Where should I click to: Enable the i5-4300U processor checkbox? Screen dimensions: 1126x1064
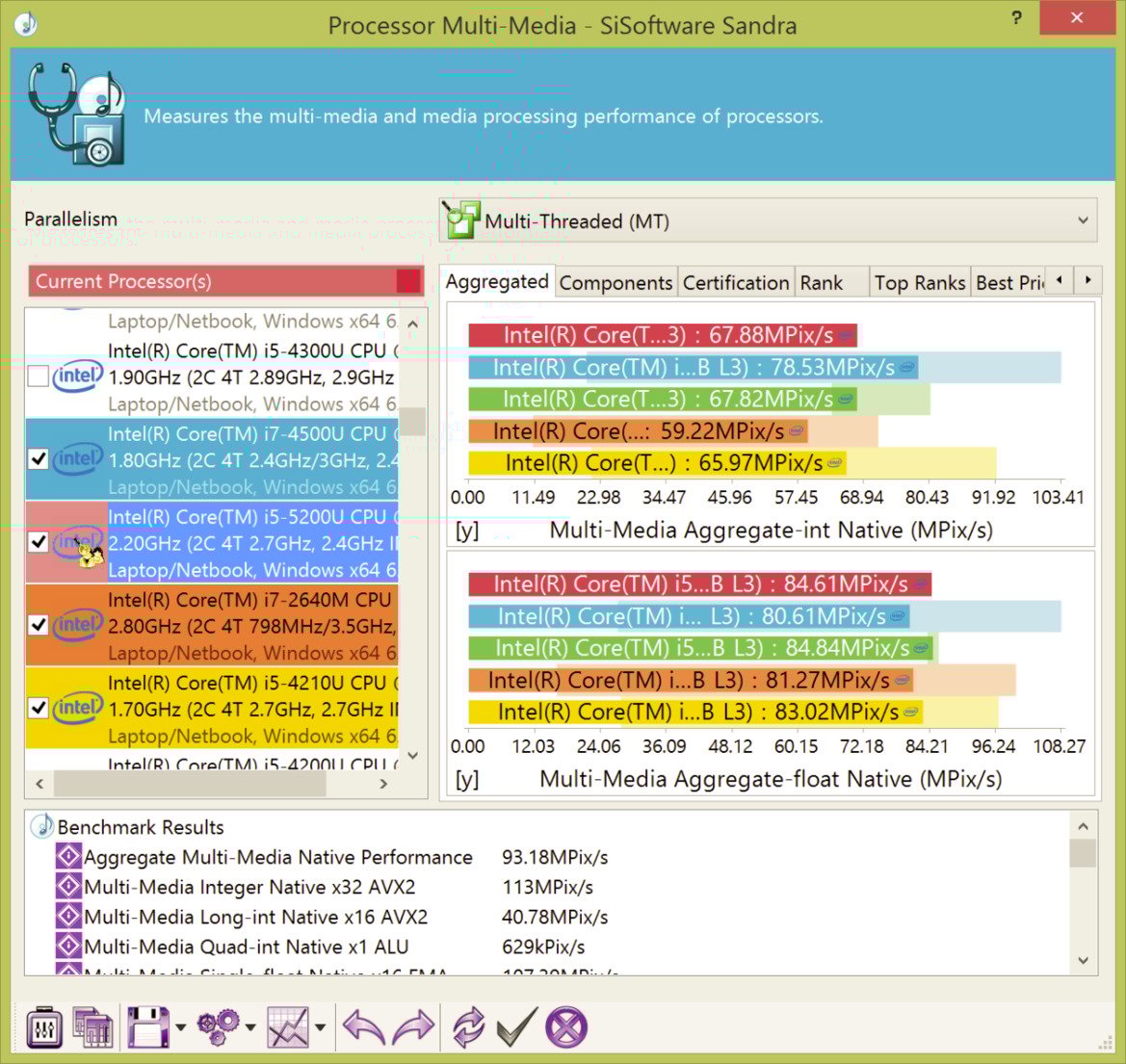(x=39, y=376)
